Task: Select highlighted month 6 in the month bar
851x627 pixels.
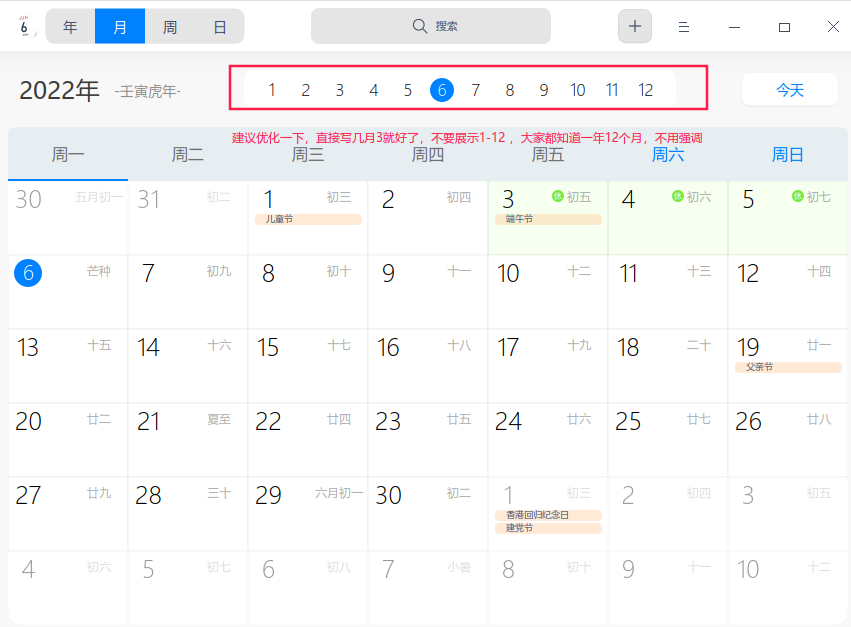Action: (442, 90)
